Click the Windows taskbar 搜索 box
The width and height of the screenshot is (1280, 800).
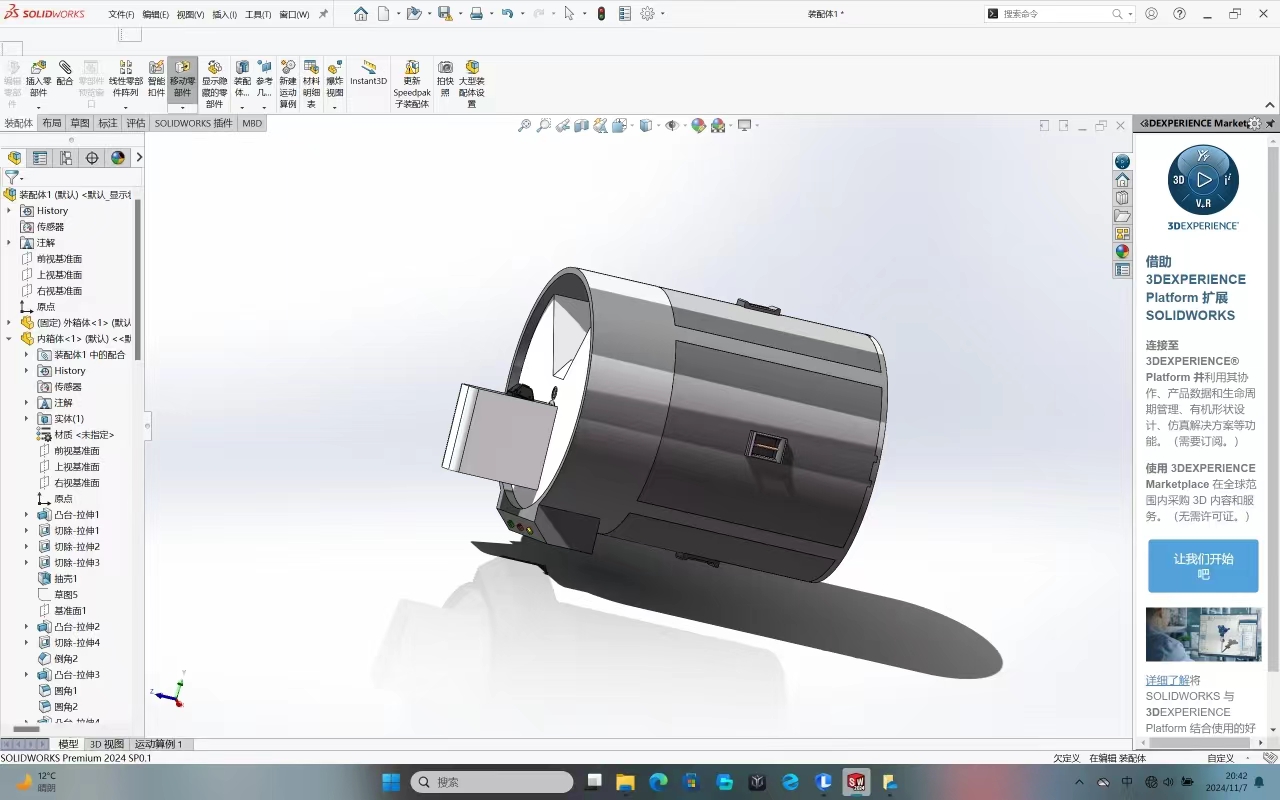(x=491, y=782)
